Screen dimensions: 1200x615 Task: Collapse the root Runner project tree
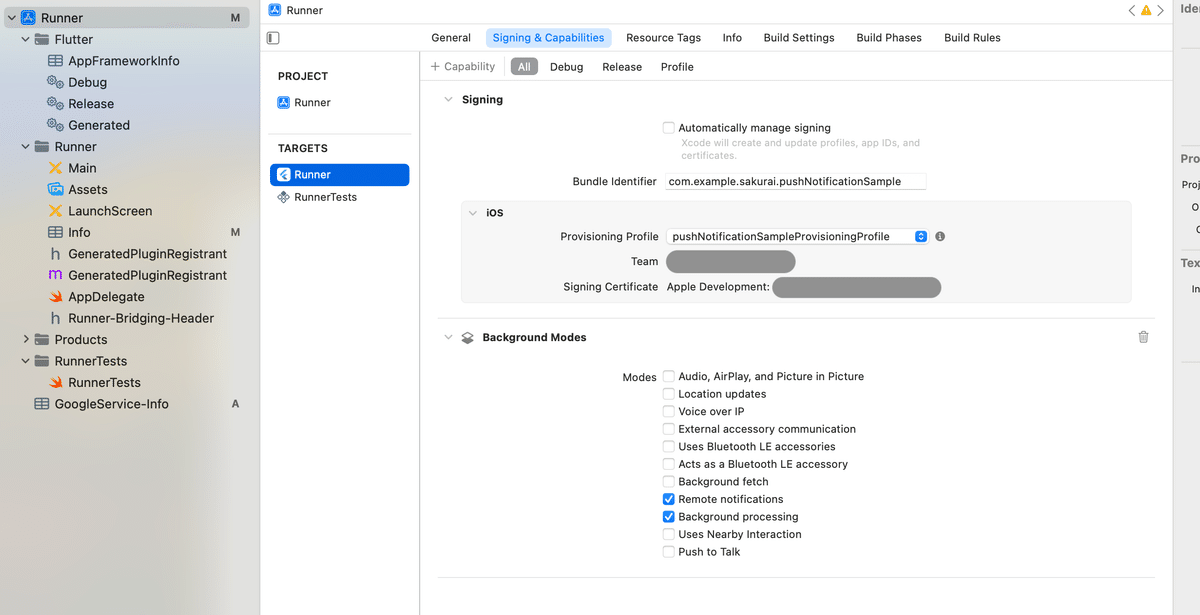coord(12,18)
